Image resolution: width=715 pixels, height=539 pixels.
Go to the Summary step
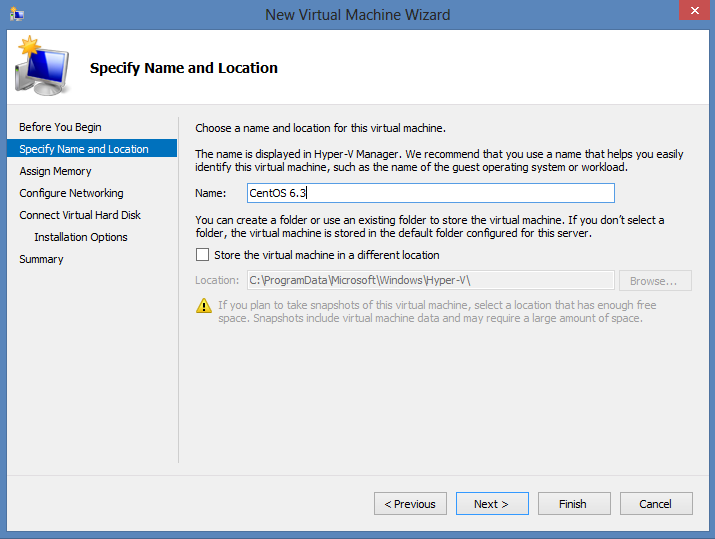click(41, 259)
